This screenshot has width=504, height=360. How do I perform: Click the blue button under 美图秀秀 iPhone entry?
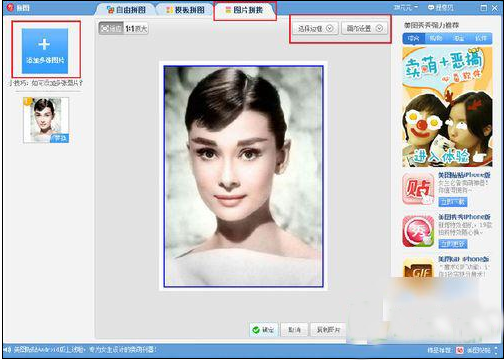click(452, 244)
